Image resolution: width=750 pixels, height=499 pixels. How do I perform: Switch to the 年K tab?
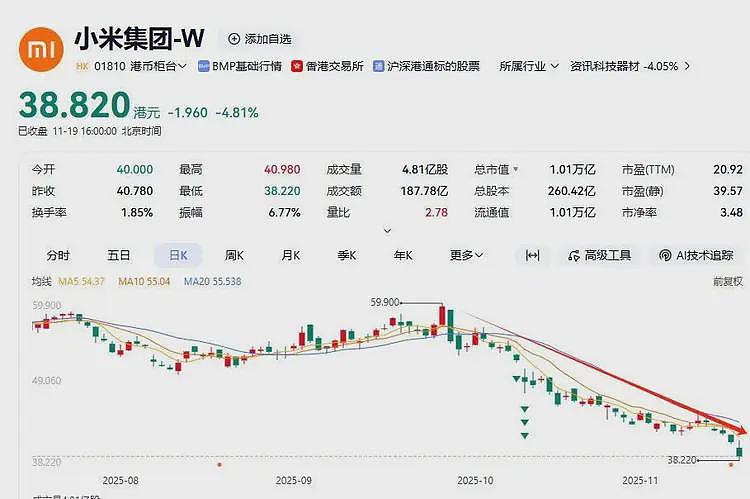point(403,255)
